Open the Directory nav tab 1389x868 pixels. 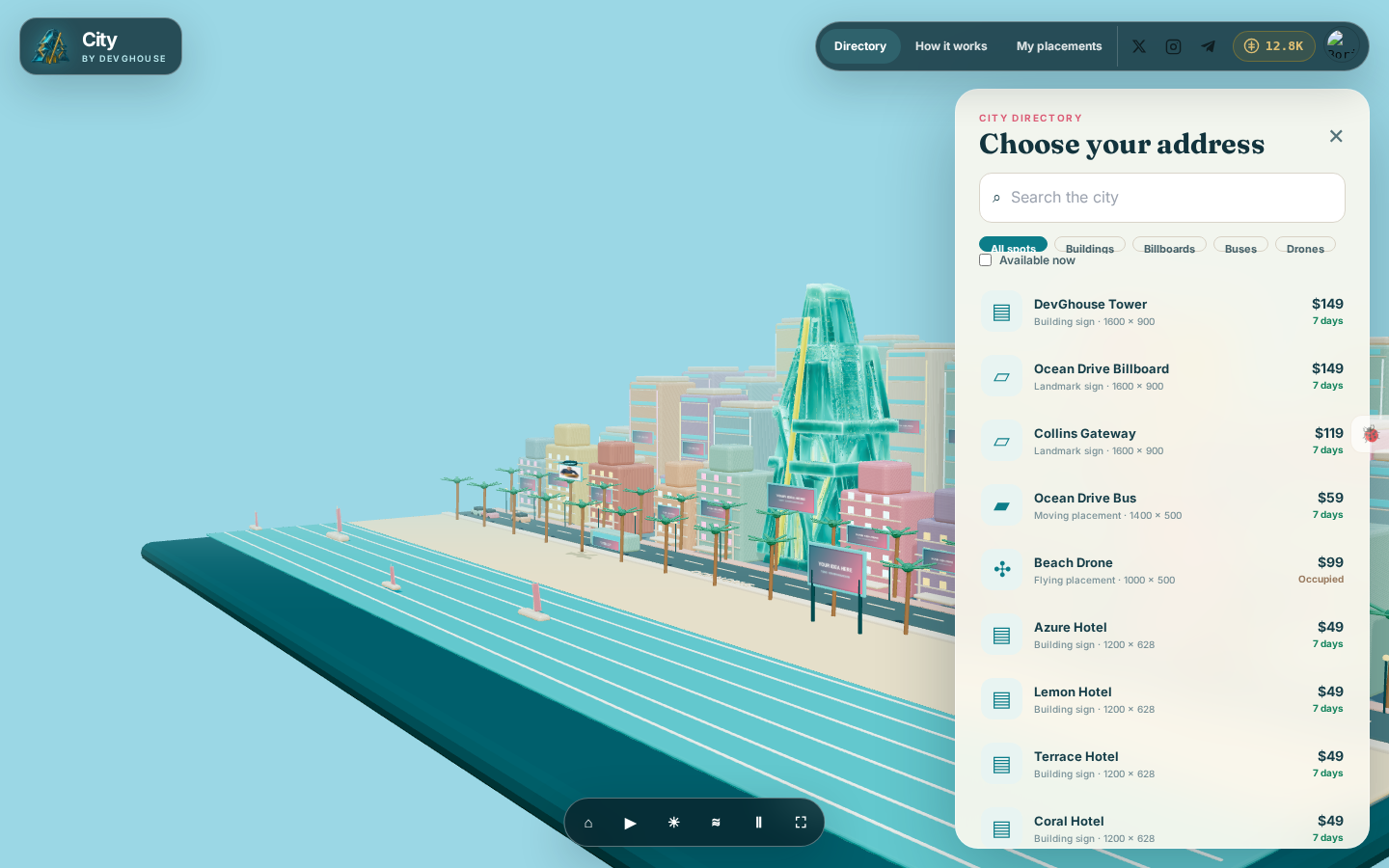(860, 46)
